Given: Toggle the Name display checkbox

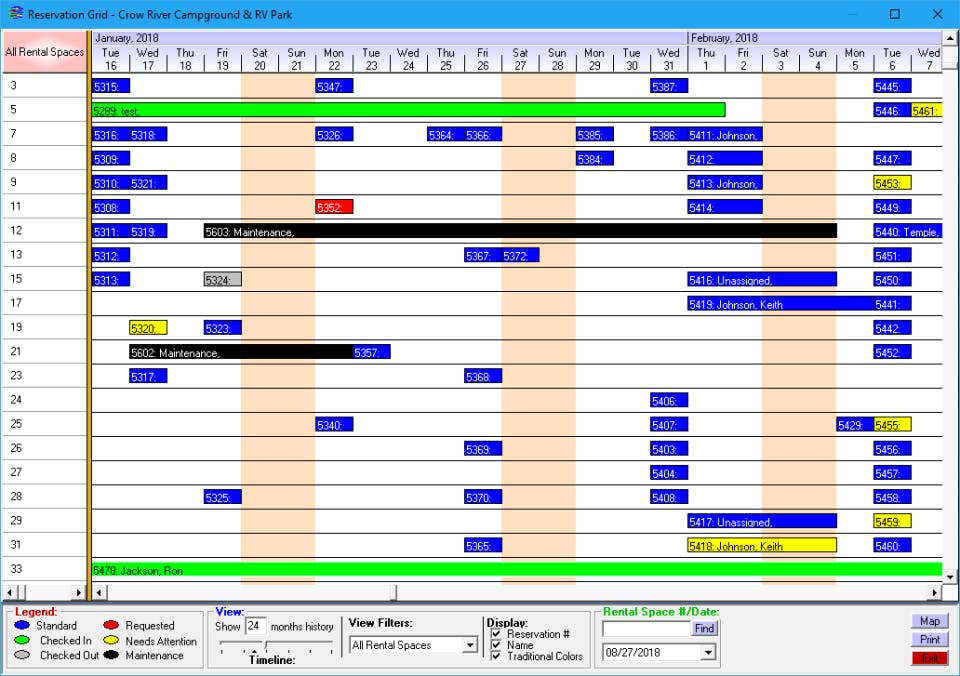Looking at the screenshot, I should pos(497,645).
